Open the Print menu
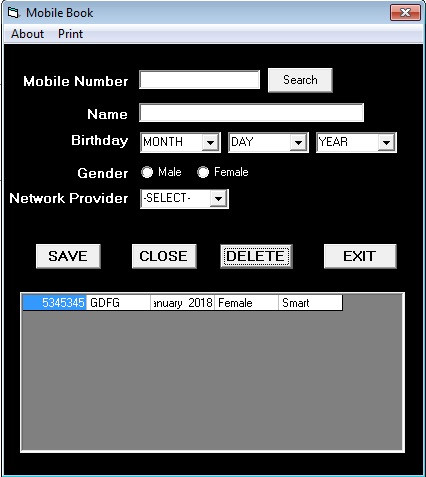 point(70,34)
